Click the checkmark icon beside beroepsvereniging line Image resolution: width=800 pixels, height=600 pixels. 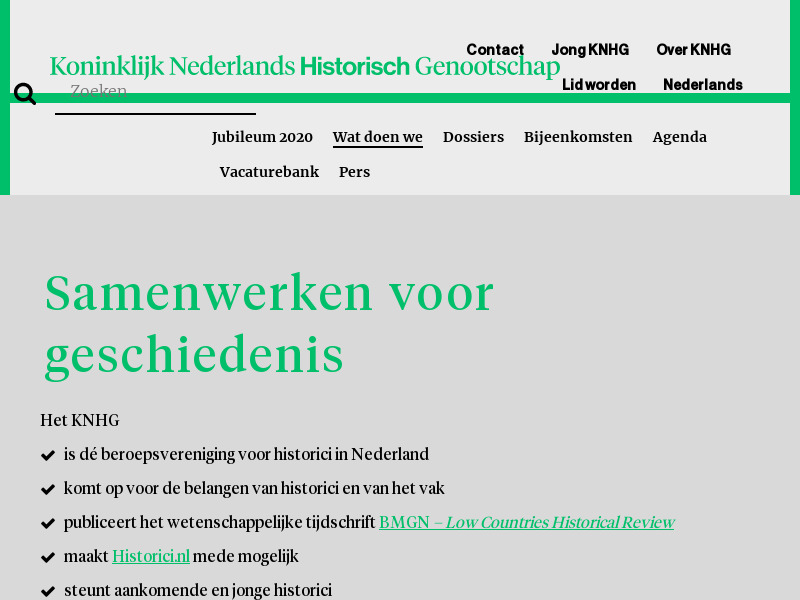point(47,454)
